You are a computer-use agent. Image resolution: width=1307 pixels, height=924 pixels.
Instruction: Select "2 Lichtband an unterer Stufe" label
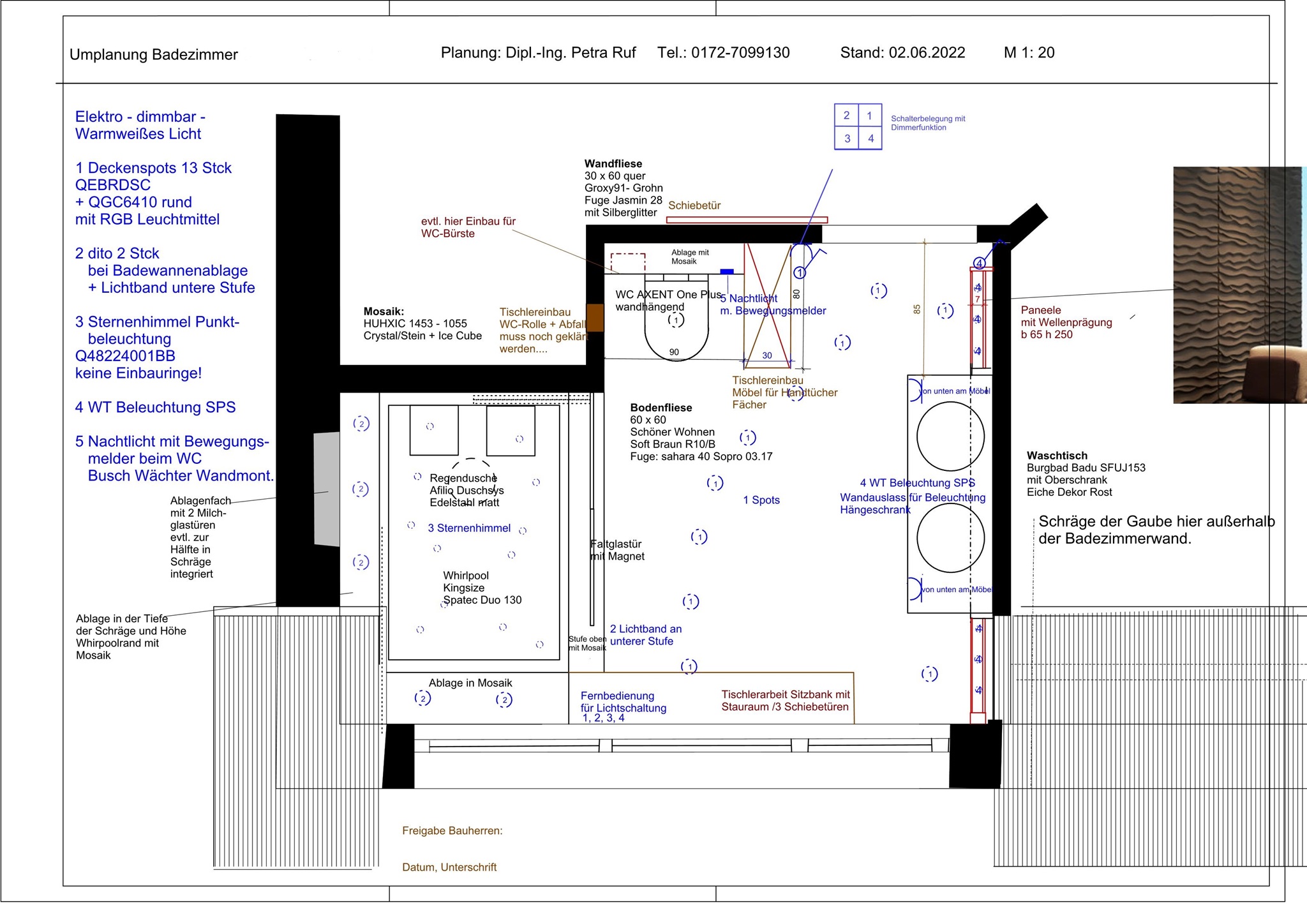pyautogui.click(x=645, y=635)
